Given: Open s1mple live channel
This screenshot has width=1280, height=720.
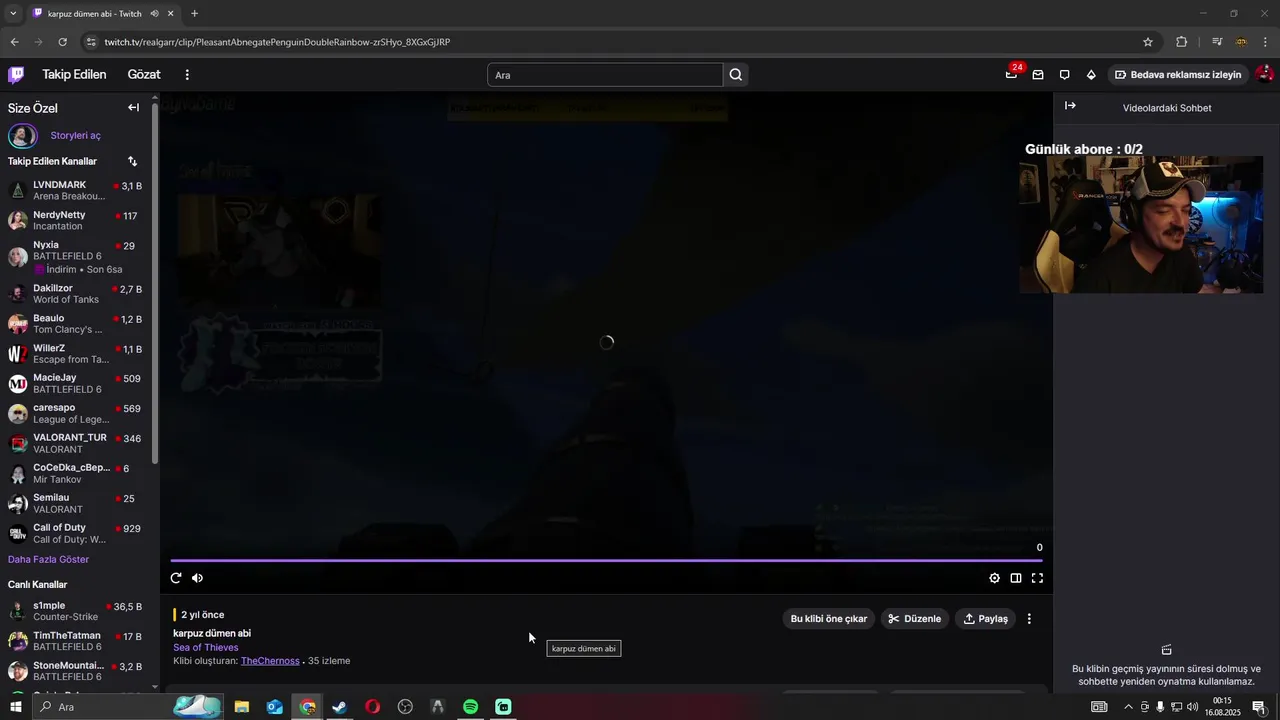Looking at the screenshot, I should 76,611.
